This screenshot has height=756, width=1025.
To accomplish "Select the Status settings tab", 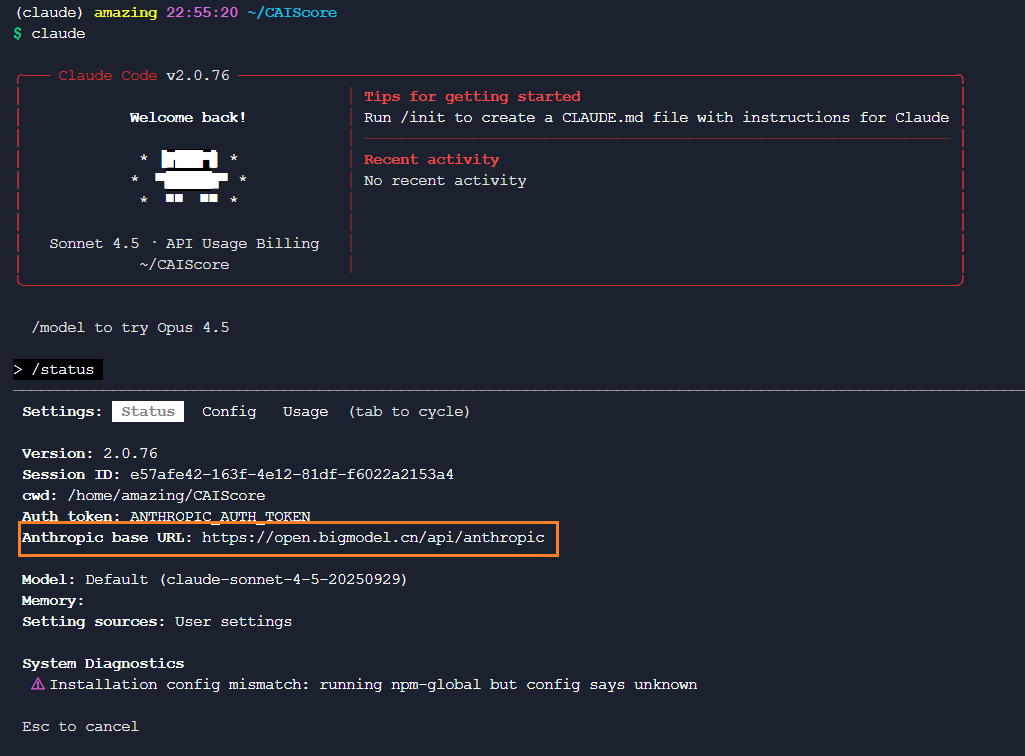I will click(x=148, y=411).
